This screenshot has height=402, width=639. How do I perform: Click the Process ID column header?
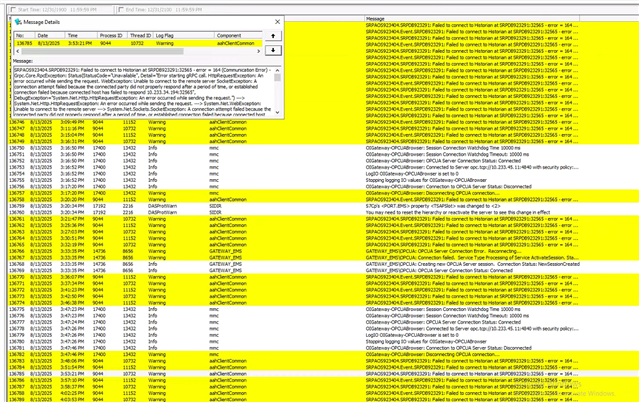pyautogui.click(x=112, y=35)
